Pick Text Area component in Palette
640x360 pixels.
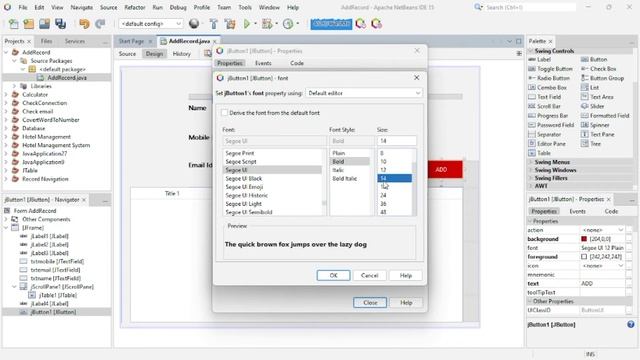click(x=597, y=97)
